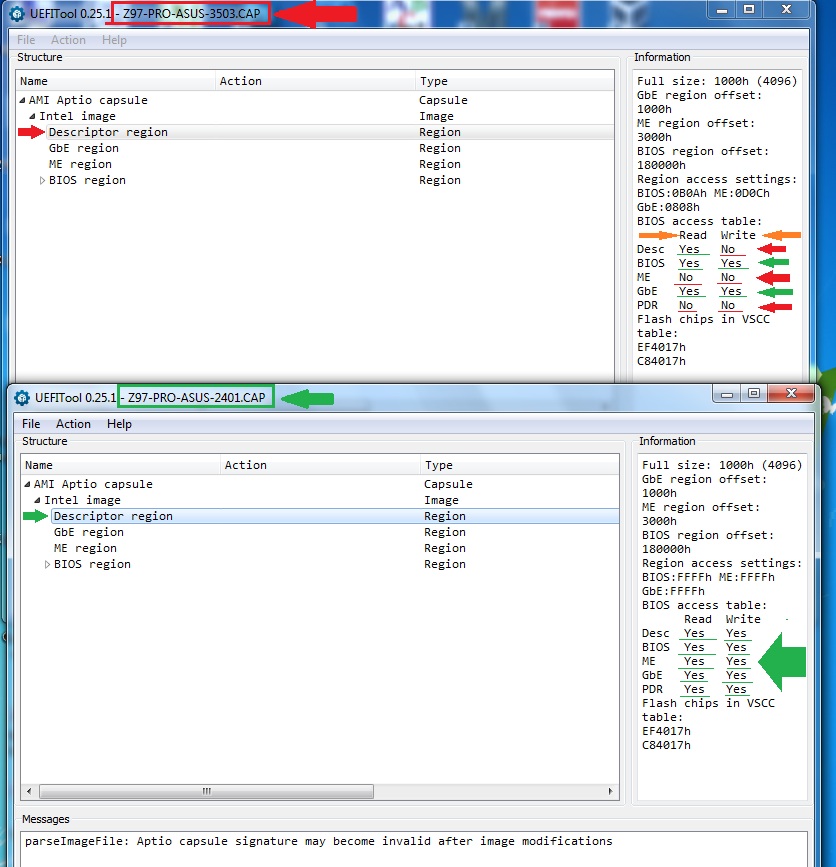The height and width of the screenshot is (867, 836).
Task: Close the 2401.CAP UEFITool window
Action: pyautogui.click(x=791, y=394)
